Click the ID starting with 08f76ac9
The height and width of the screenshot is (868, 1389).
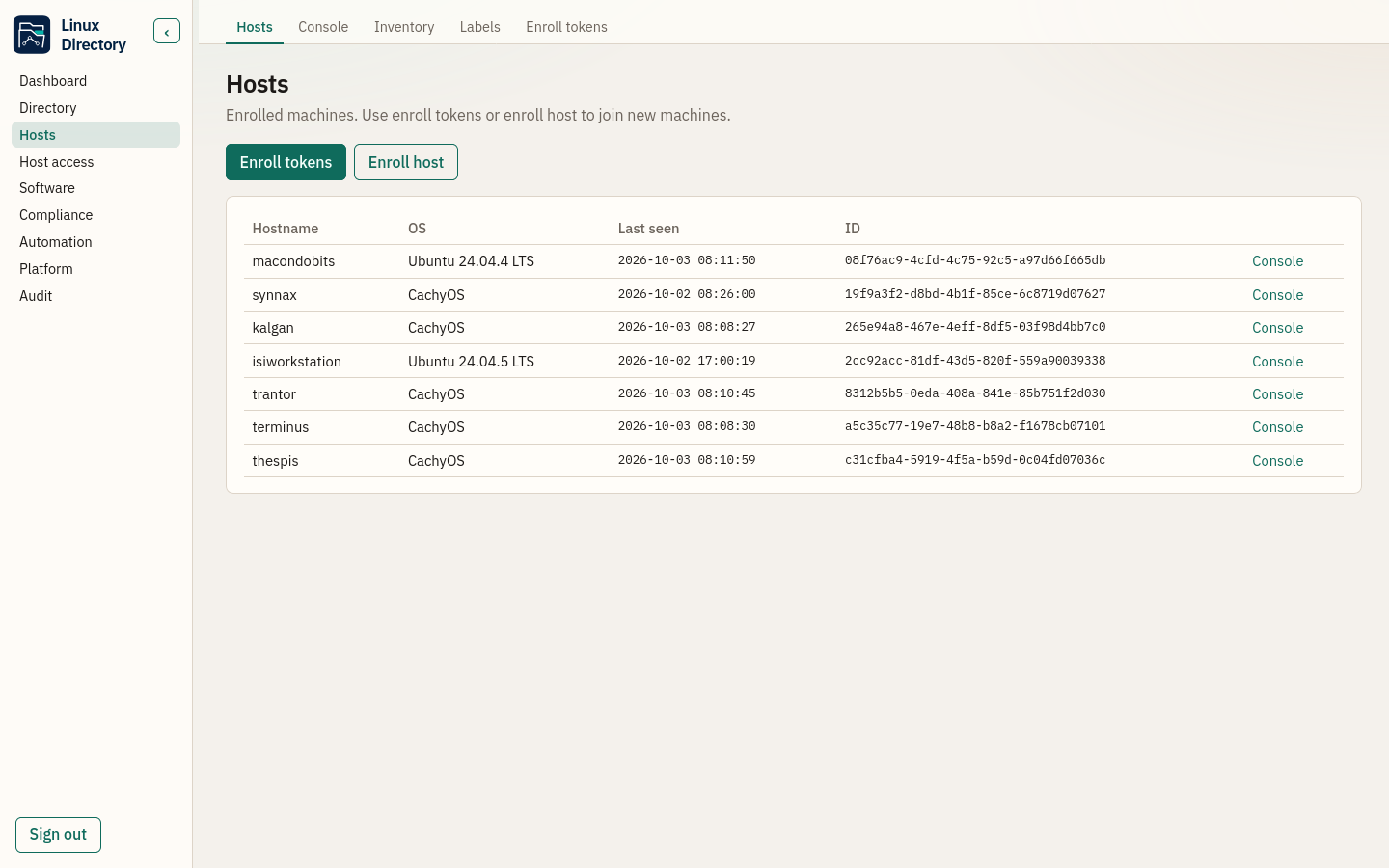(x=975, y=260)
